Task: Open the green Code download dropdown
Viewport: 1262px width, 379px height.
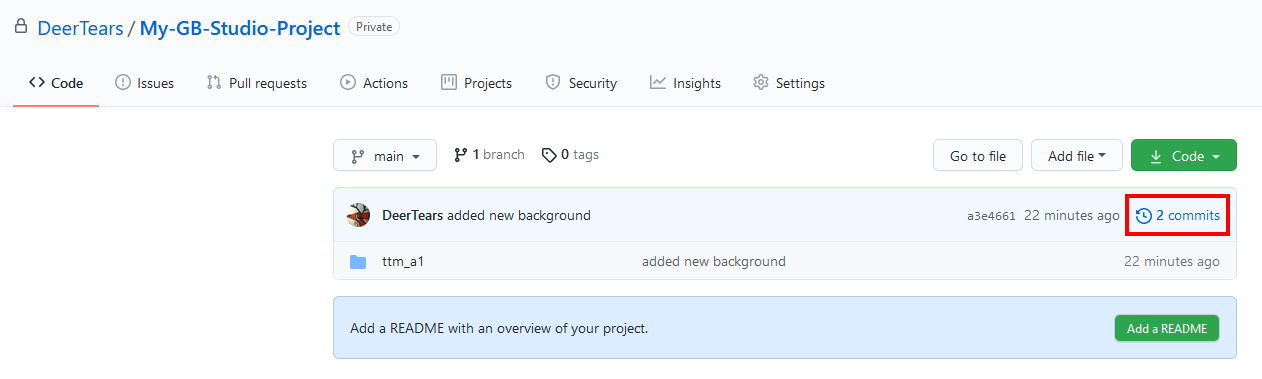Action: click(x=1184, y=156)
